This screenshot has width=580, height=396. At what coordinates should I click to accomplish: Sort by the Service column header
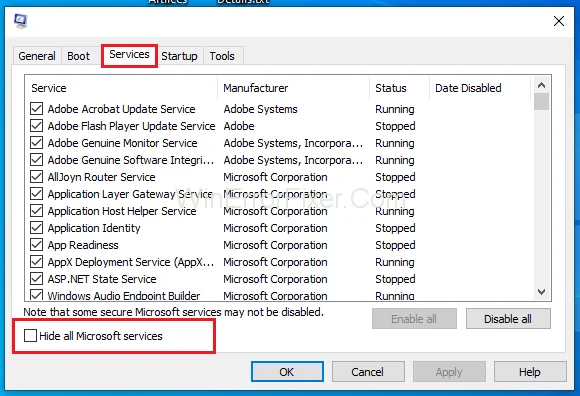(x=122, y=88)
